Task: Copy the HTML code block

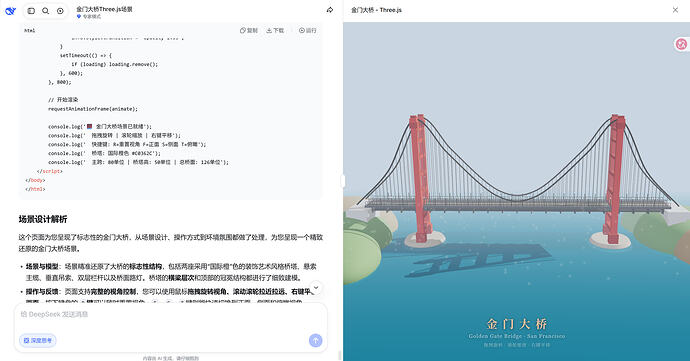Action: pyautogui.click(x=249, y=30)
